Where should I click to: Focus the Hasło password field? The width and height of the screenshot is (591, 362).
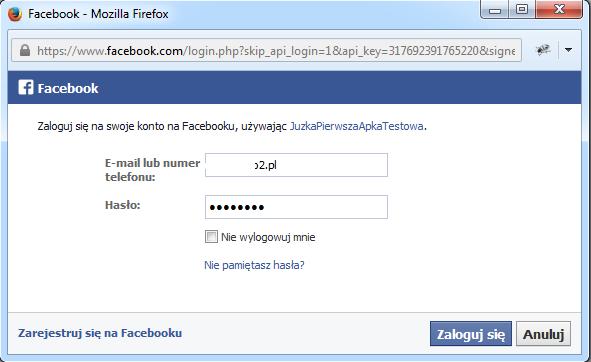pyautogui.click(x=296, y=207)
